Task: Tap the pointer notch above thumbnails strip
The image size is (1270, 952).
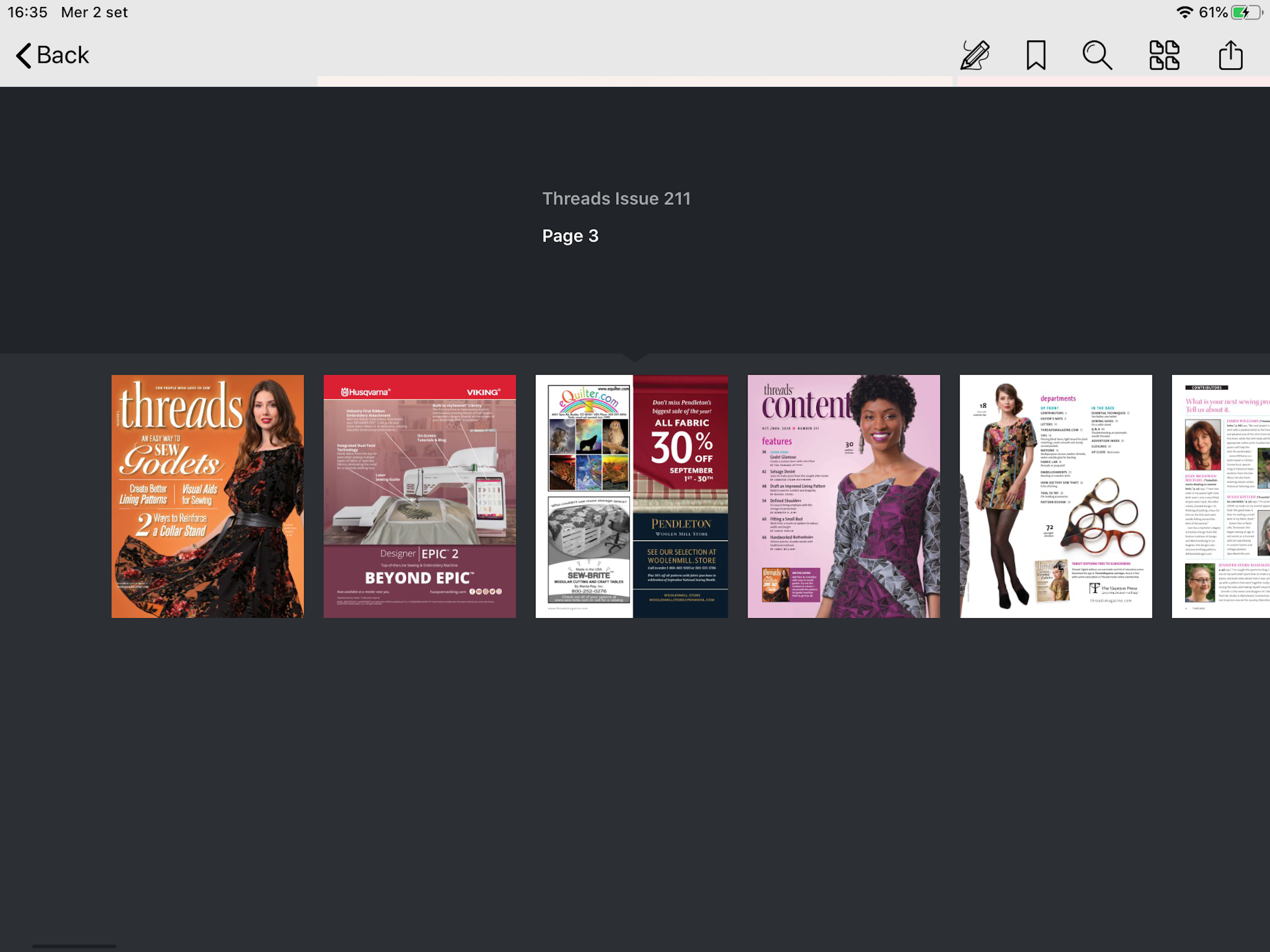Action: 635,358
